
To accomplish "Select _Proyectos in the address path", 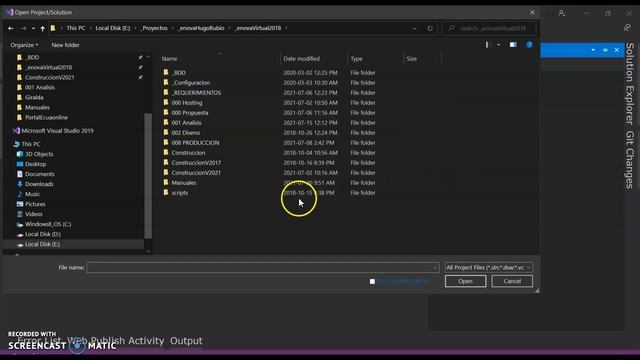I will [x=154, y=28].
